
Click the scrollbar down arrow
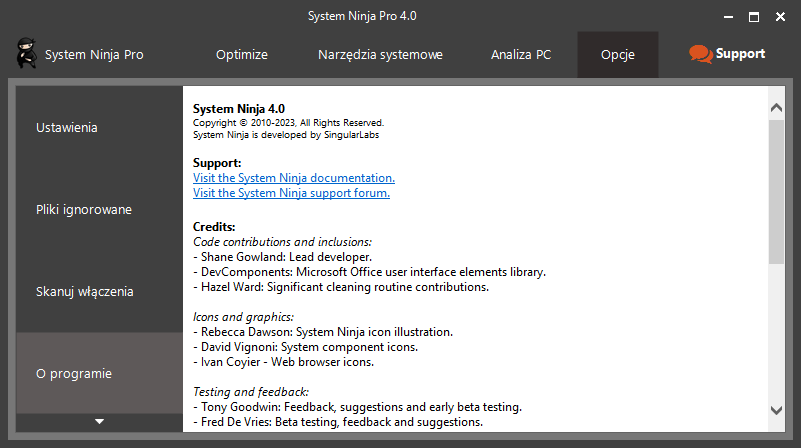coord(776,410)
